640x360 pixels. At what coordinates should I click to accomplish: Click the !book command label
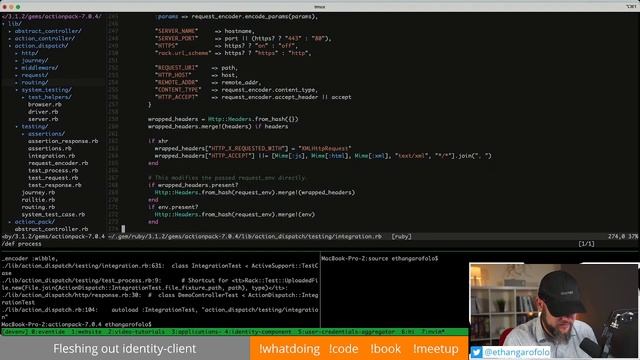coord(386,349)
